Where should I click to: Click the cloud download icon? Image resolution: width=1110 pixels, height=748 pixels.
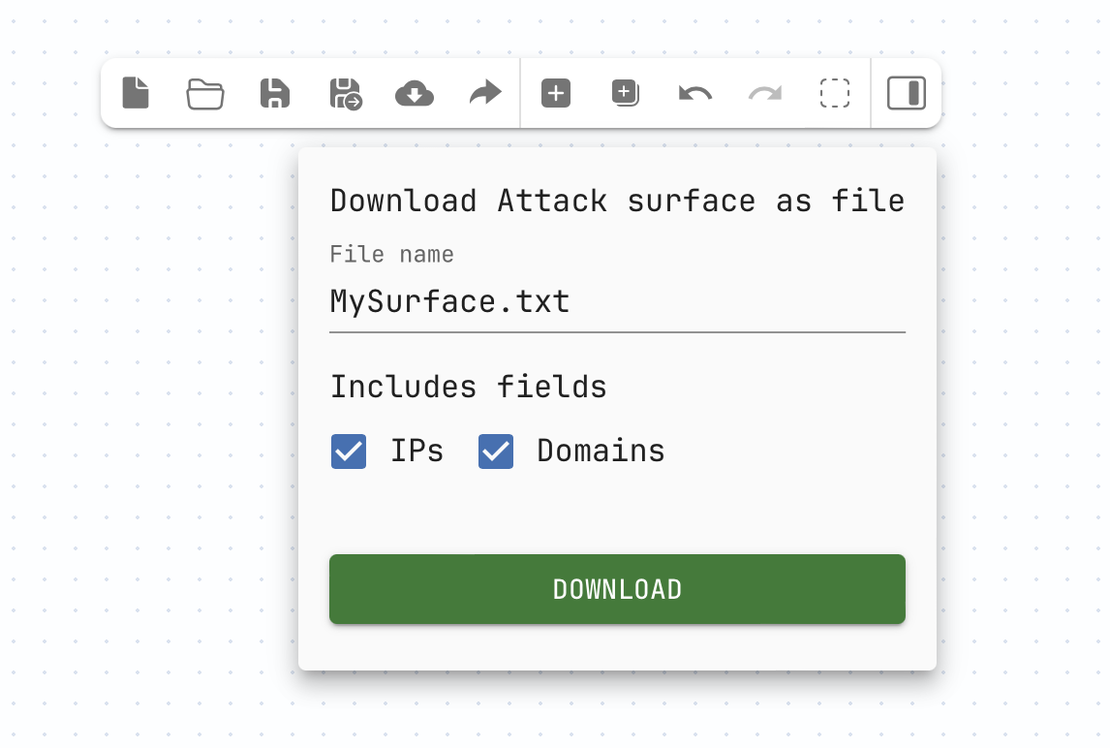[x=414, y=93]
